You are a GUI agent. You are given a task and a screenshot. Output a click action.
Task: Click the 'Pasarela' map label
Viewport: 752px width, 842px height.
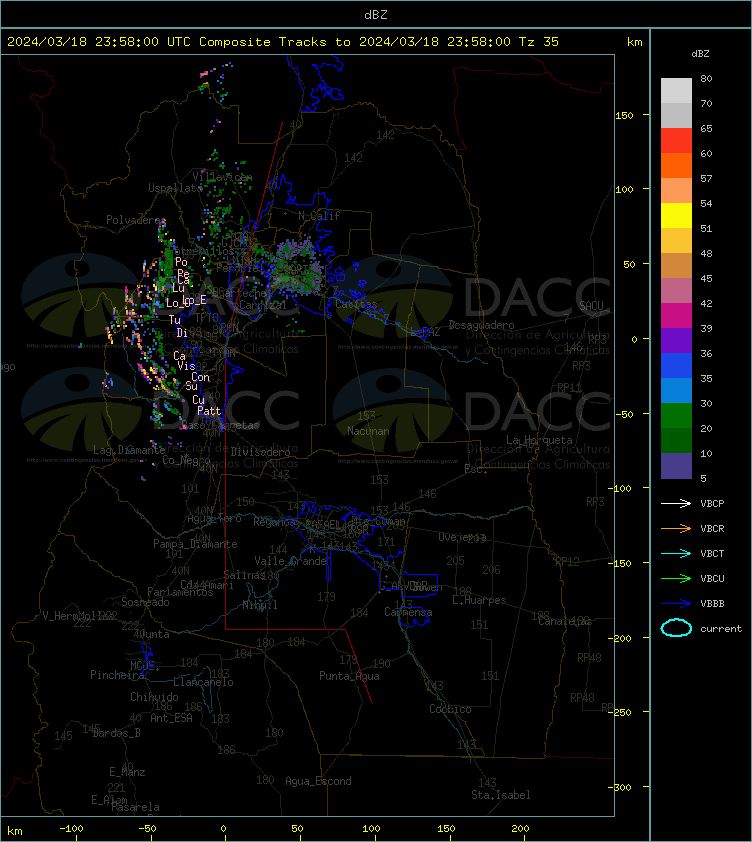(x=135, y=807)
